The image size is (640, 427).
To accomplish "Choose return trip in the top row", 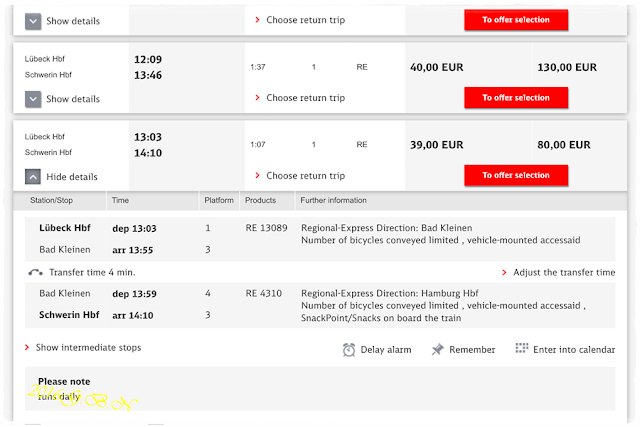I will click(x=305, y=20).
